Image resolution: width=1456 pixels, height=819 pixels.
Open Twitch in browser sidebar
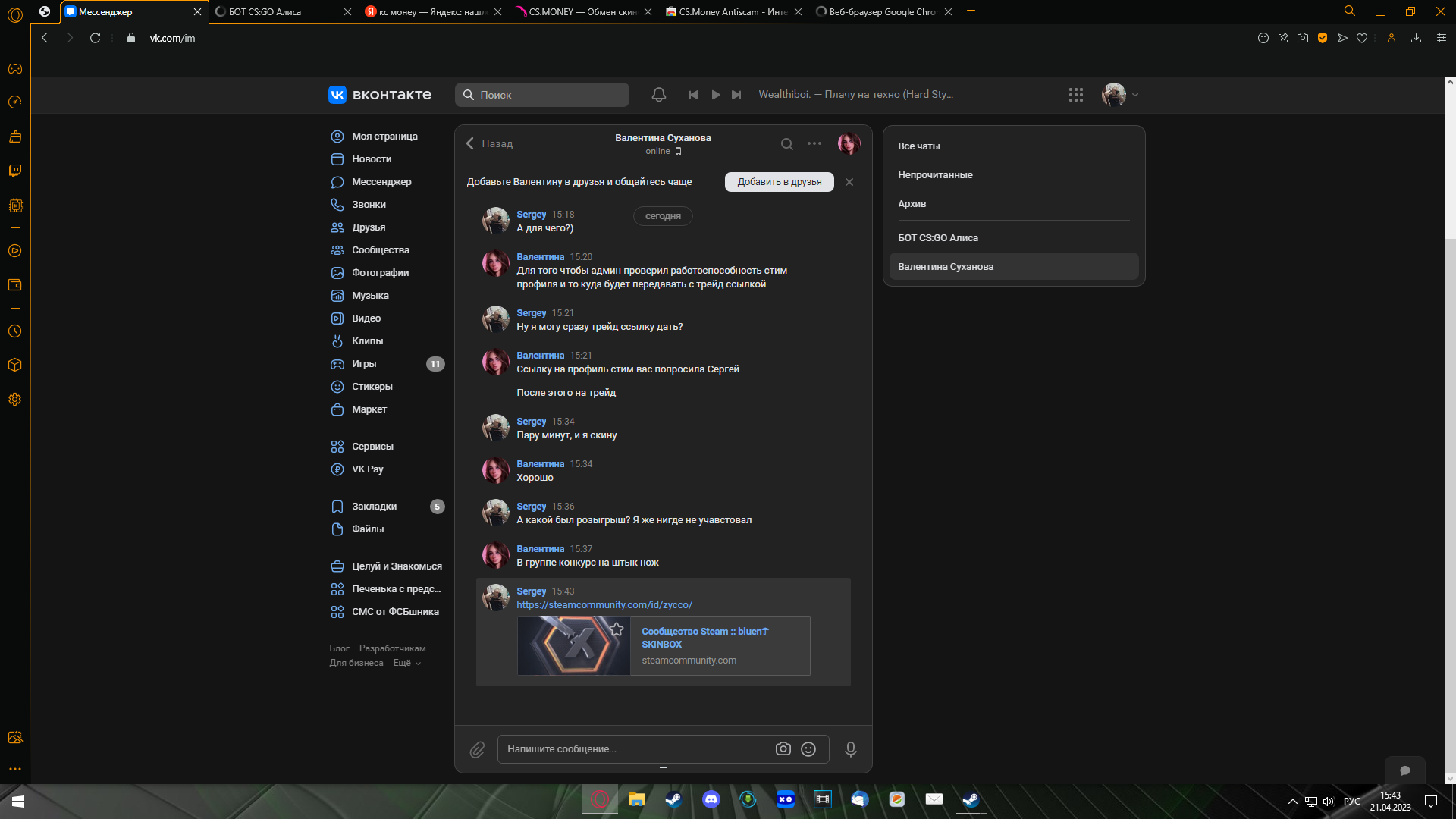(x=14, y=171)
